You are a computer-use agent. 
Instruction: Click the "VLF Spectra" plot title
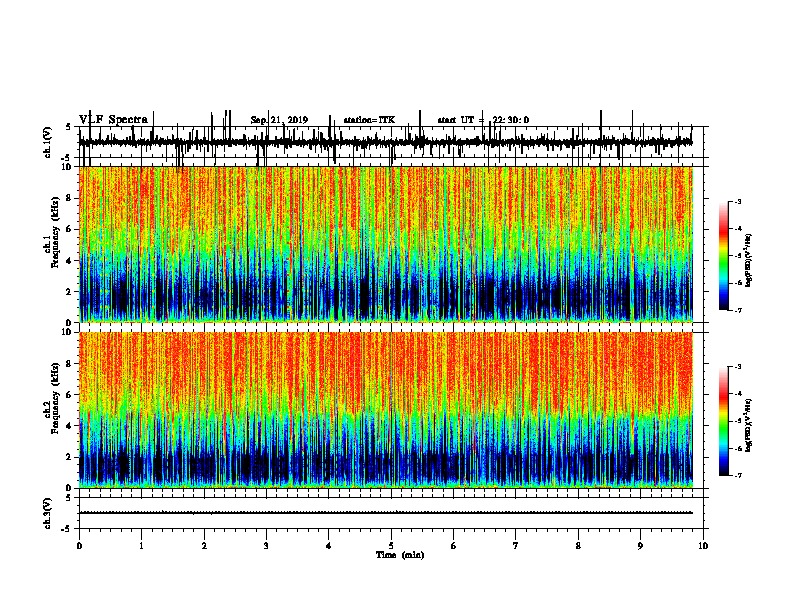point(113,120)
